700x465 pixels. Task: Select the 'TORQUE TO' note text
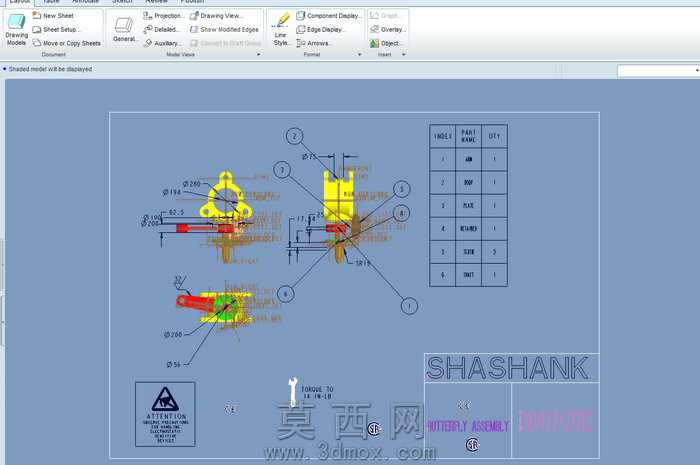(x=317, y=393)
